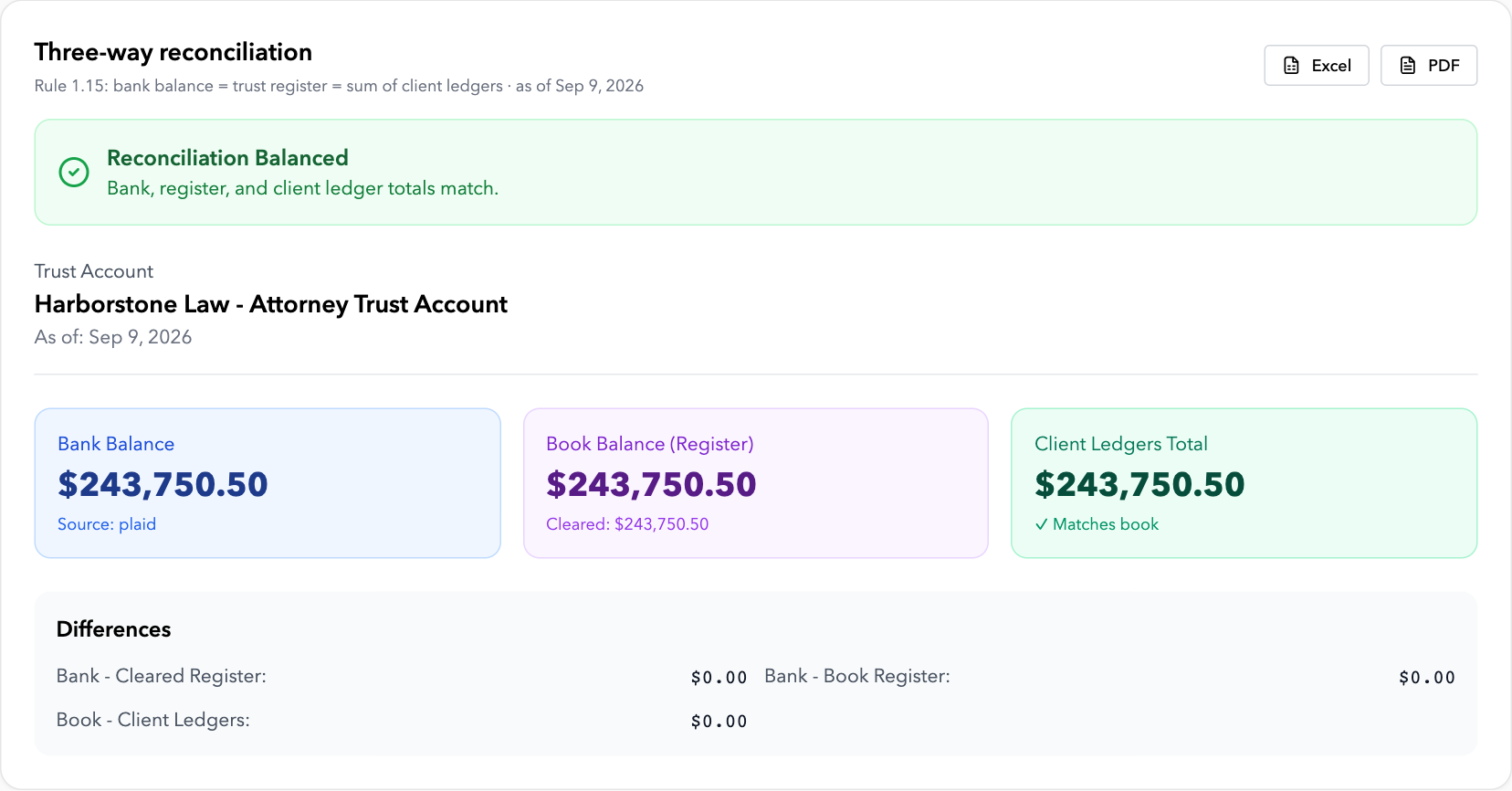Click the checkmark beside Matches book

pos(1041,524)
